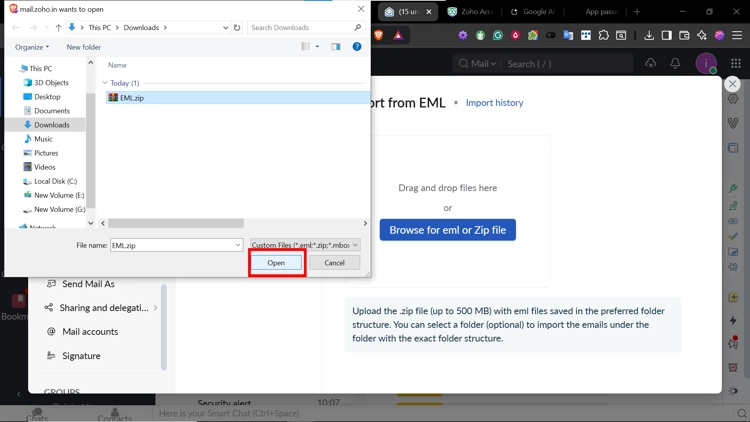Open Signature settings

coord(74,355)
